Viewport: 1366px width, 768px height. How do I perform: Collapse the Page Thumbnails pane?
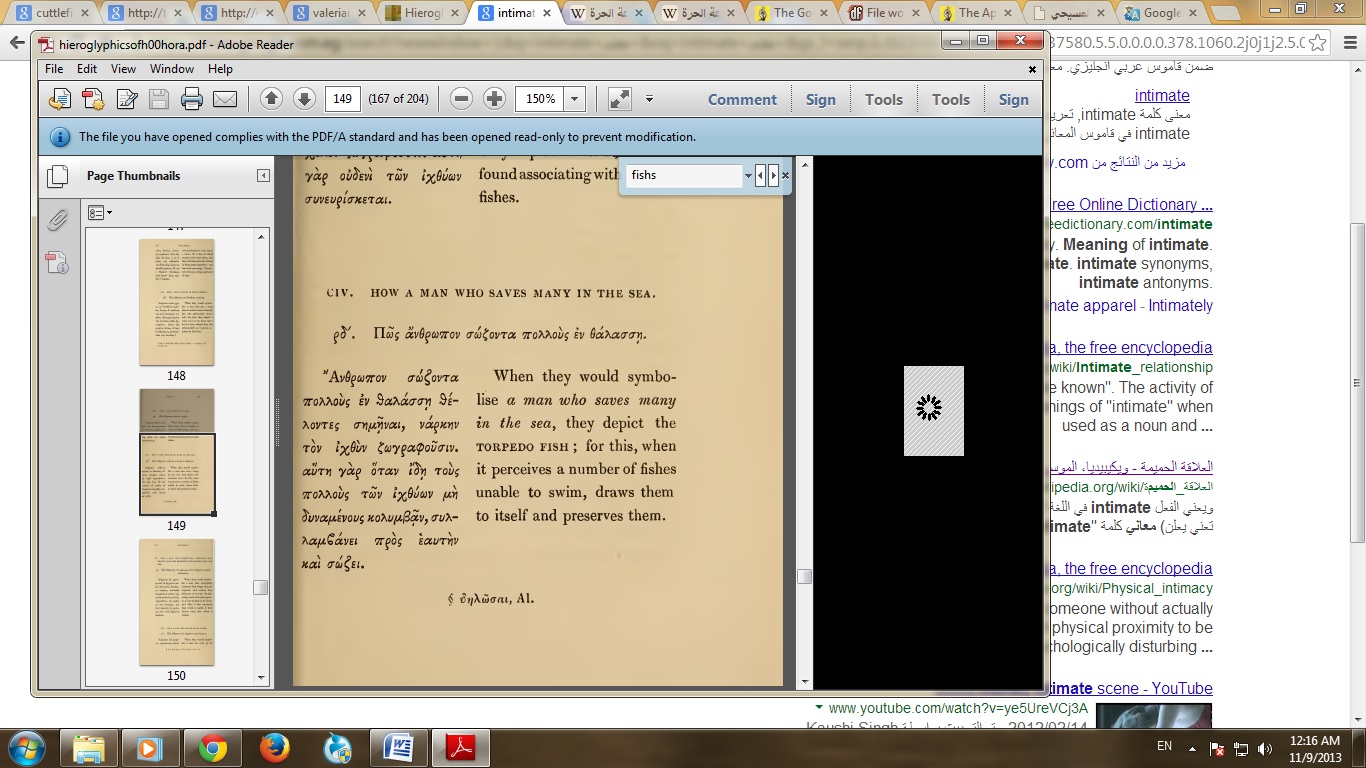[x=263, y=176]
